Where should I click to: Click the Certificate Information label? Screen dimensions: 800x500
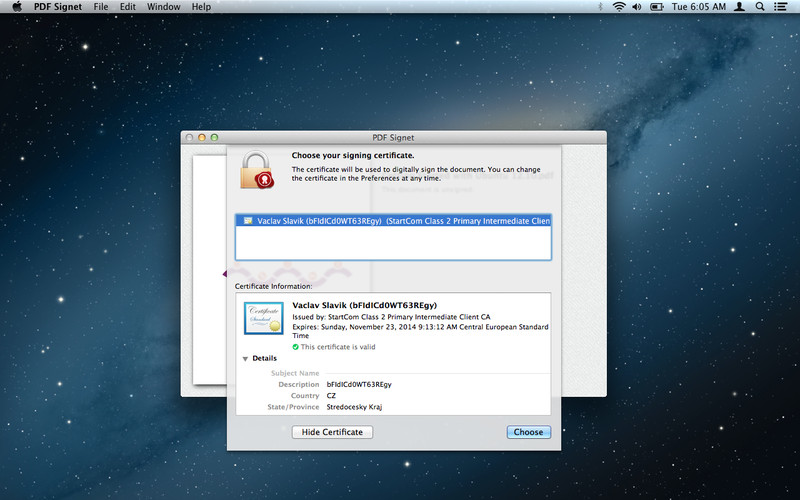point(273,286)
